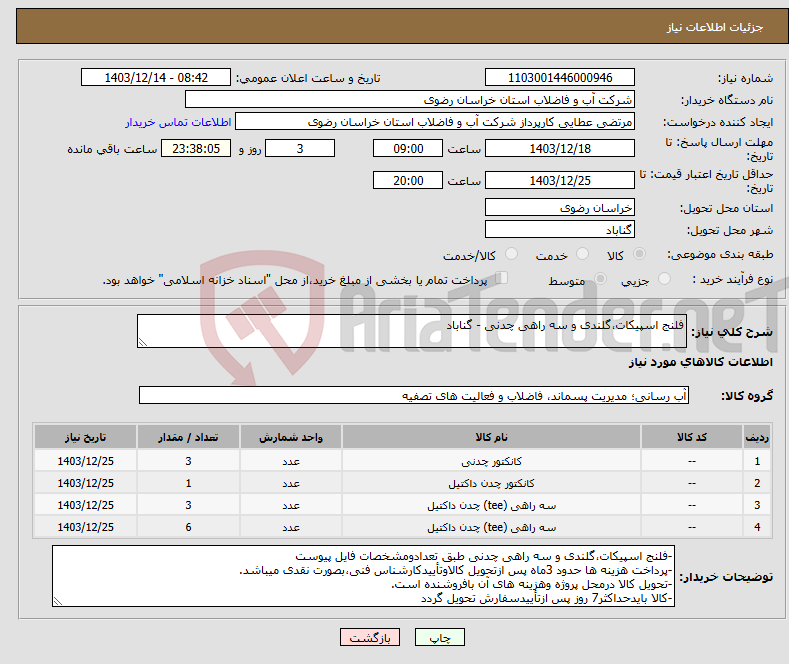
Task: Click the کانکتور چدنی item name
Action: point(491,461)
